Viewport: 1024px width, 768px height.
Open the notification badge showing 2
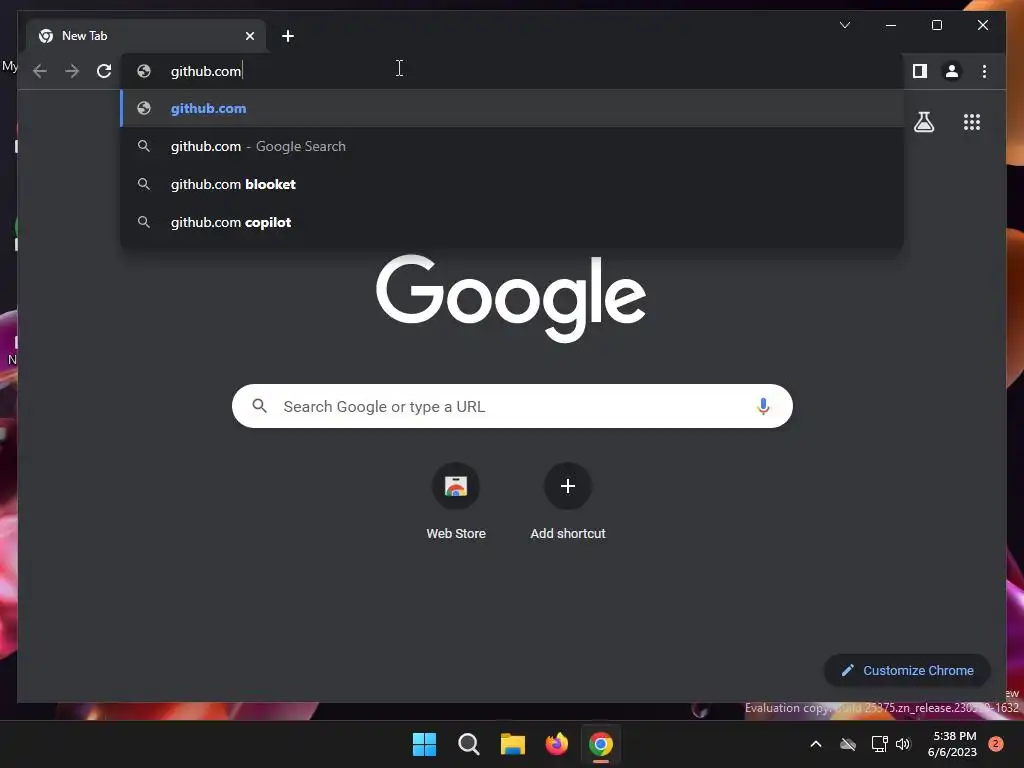pyautogui.click(x=996, y=744)
